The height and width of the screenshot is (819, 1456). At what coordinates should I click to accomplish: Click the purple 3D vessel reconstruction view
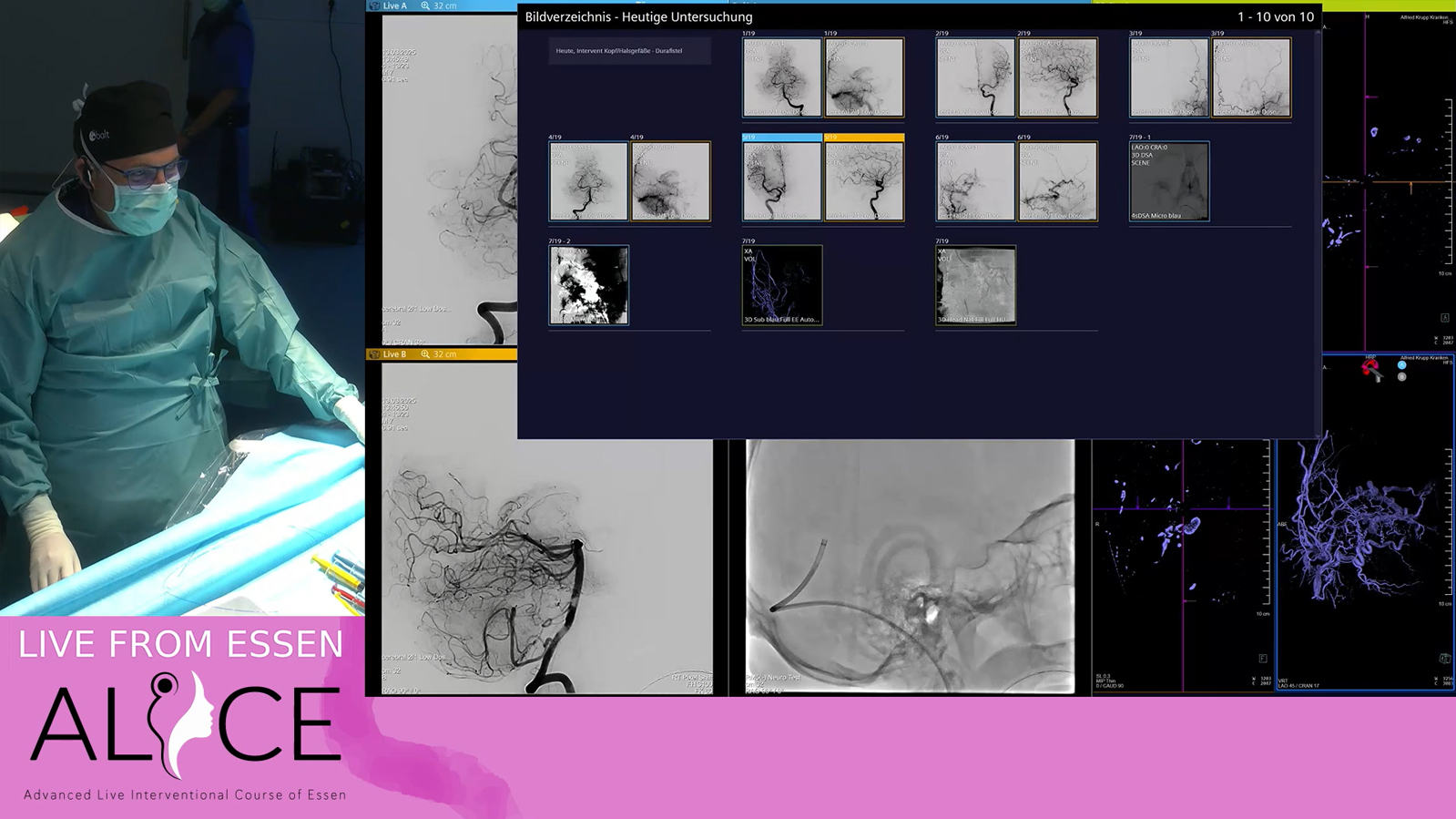click(x=1365, y=524)
